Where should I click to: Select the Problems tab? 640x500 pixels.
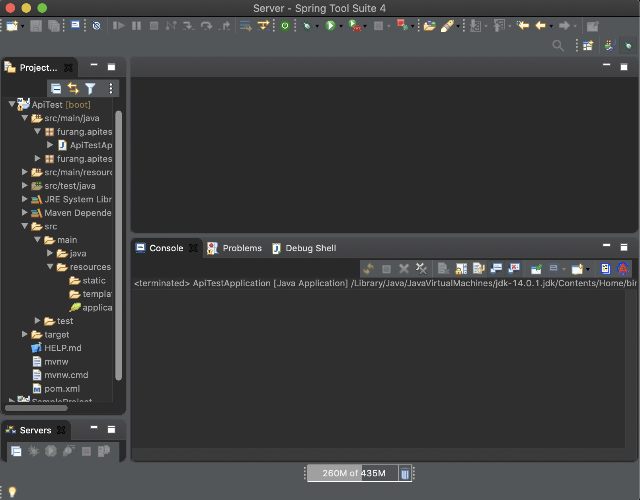pos(234,248)
